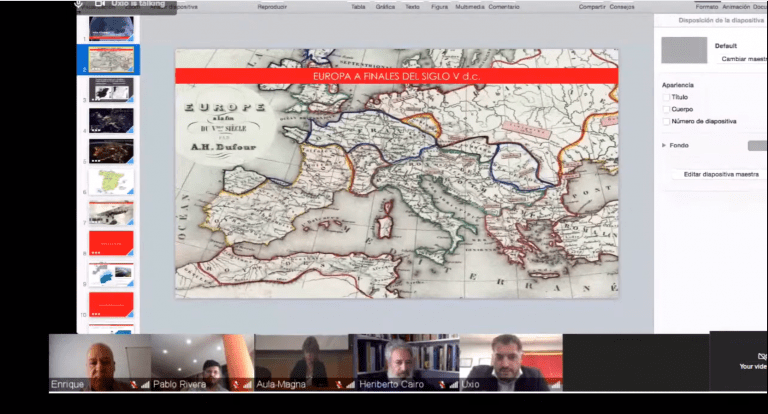Select slide 4 night Europe thumbnail
The image size is (768, 414).
[x=111, y=121]
